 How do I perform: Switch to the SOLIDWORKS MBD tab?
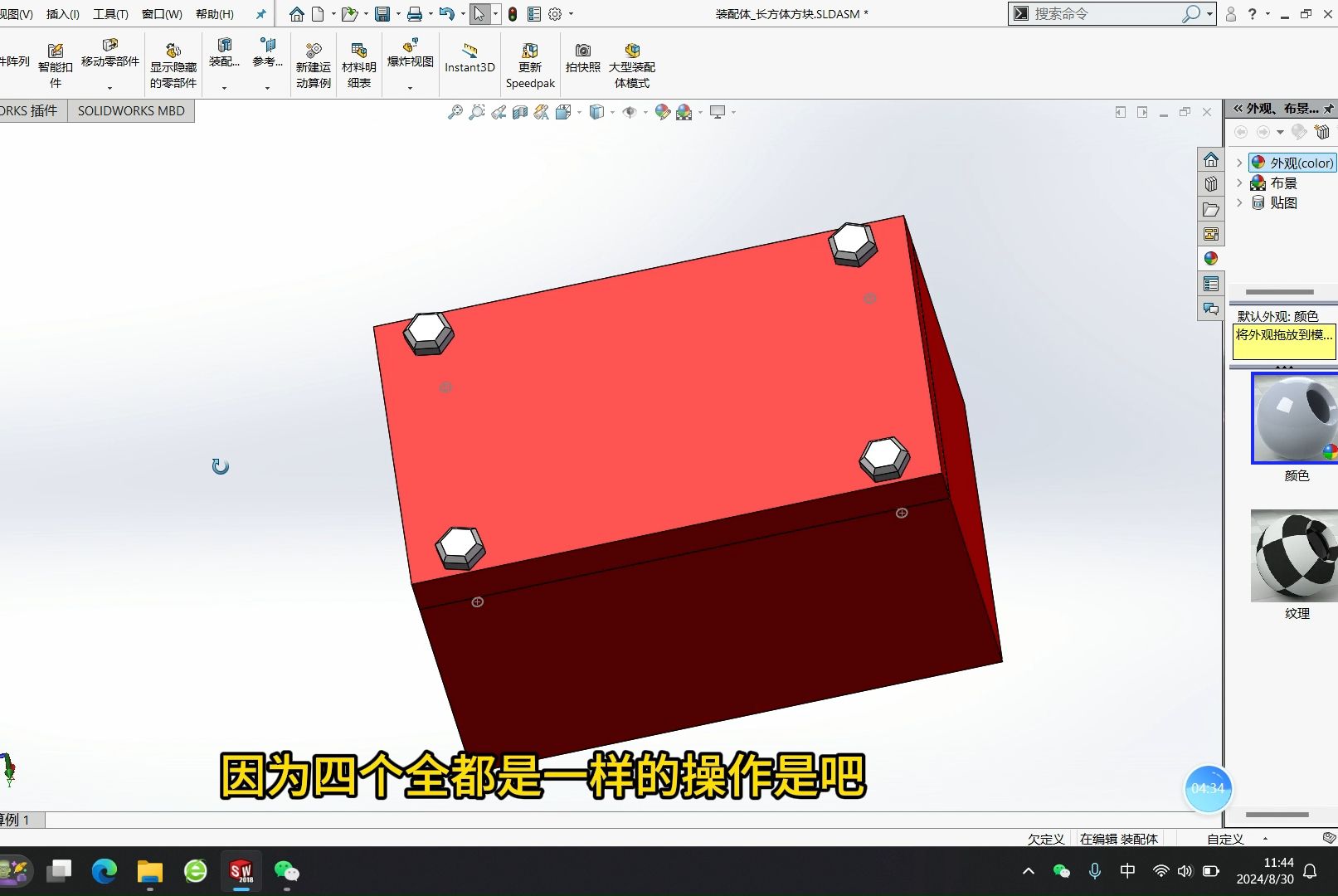coord(130,110)
